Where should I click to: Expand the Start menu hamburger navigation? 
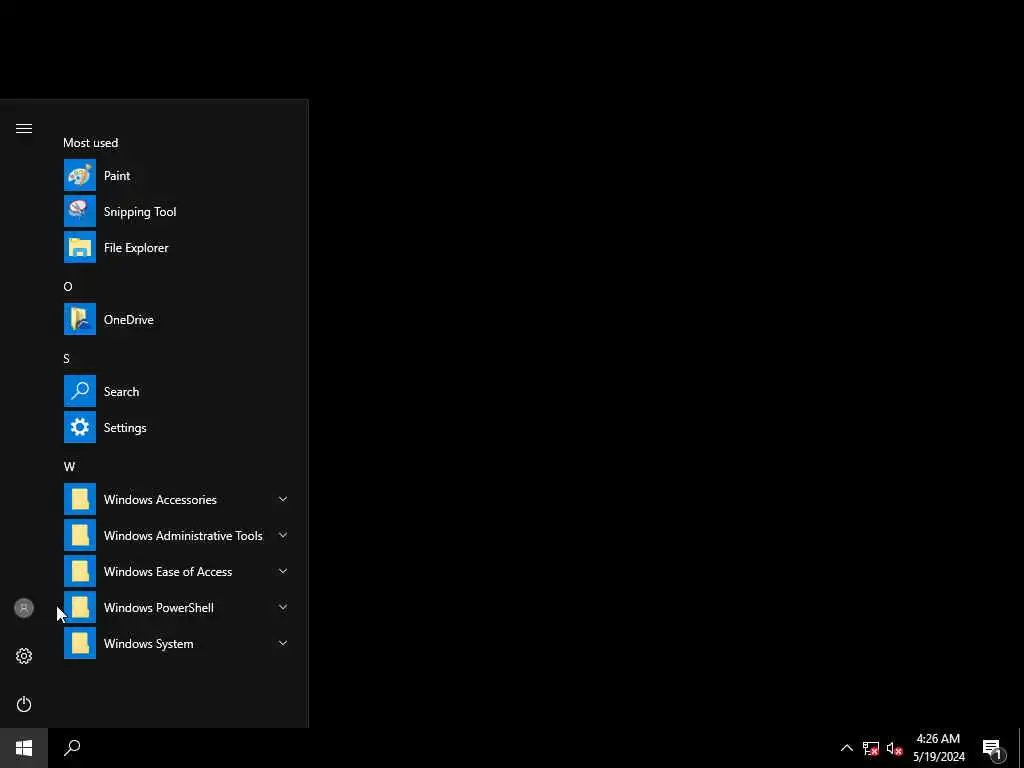pos(24,128)
